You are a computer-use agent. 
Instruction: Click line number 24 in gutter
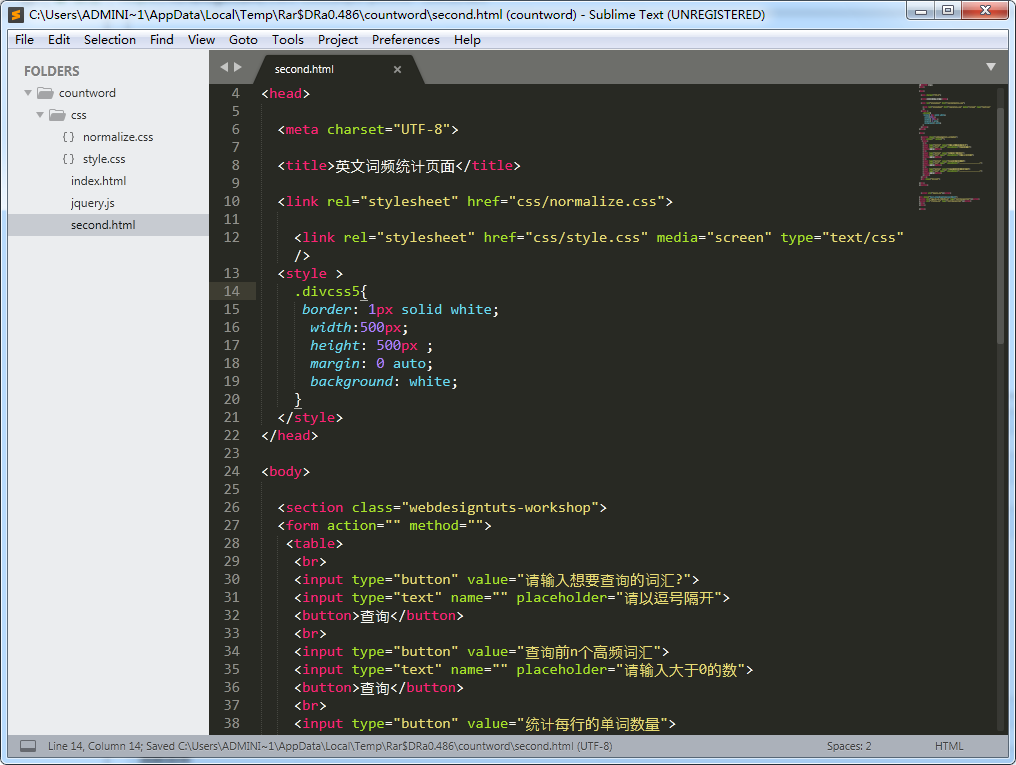pyautogui.click(x=231, y=471)
